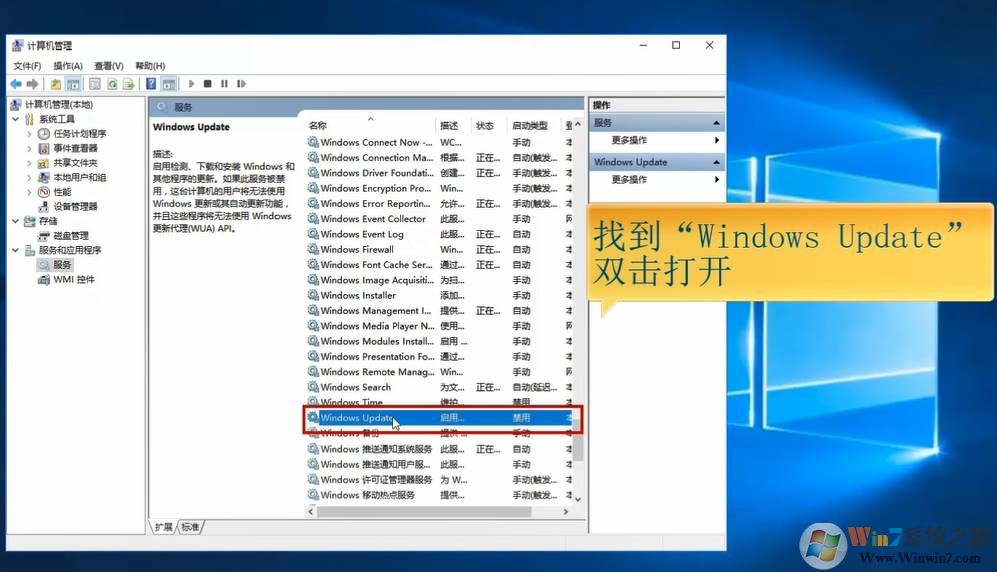Viewport: 997px width, 572px height.
Task: Click the services list scroll-down arrow
Action: [577, 500]
